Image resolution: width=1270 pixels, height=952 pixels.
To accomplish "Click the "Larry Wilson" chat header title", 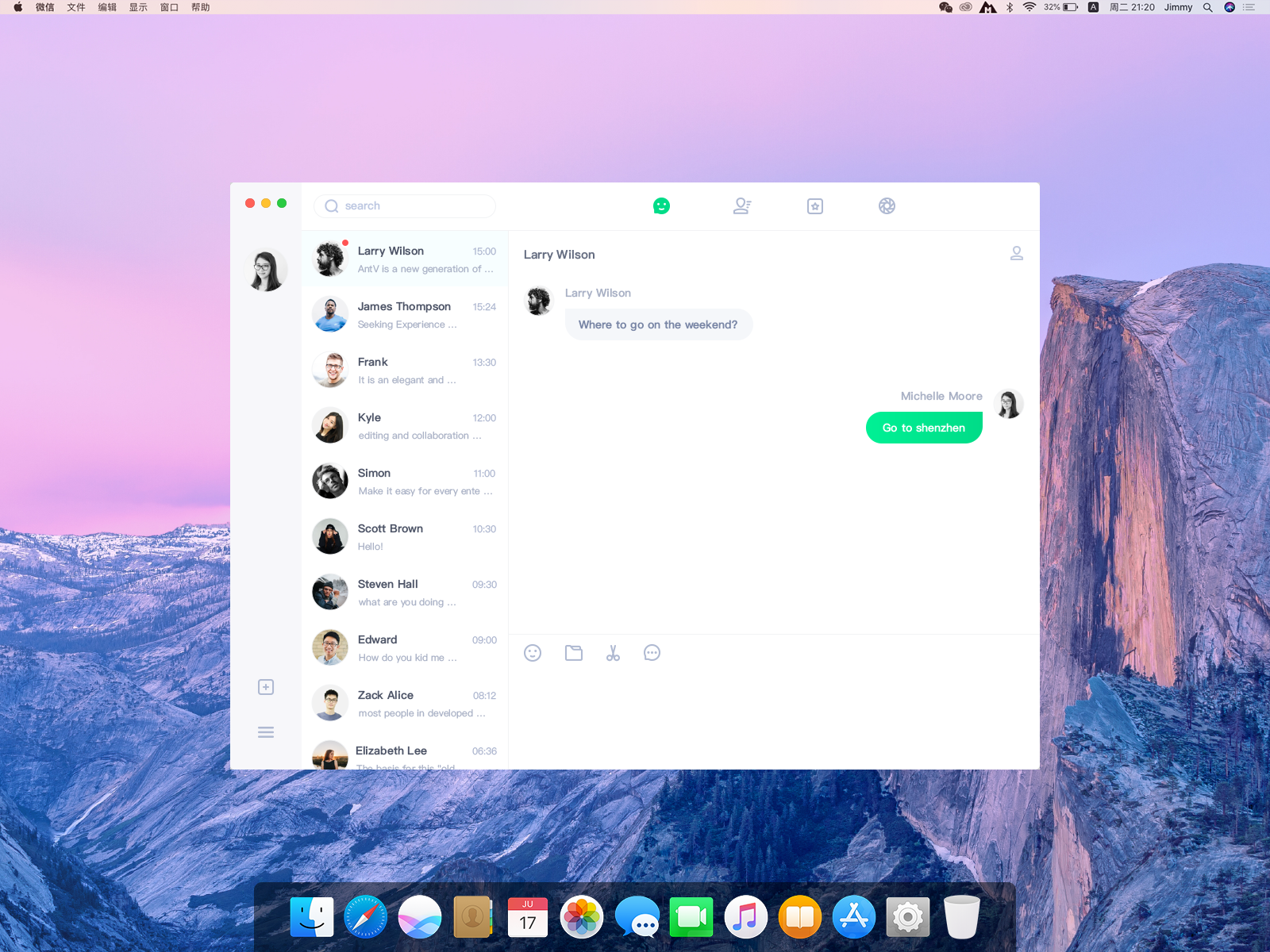I will pyautogui.click(x=559, y=255).
